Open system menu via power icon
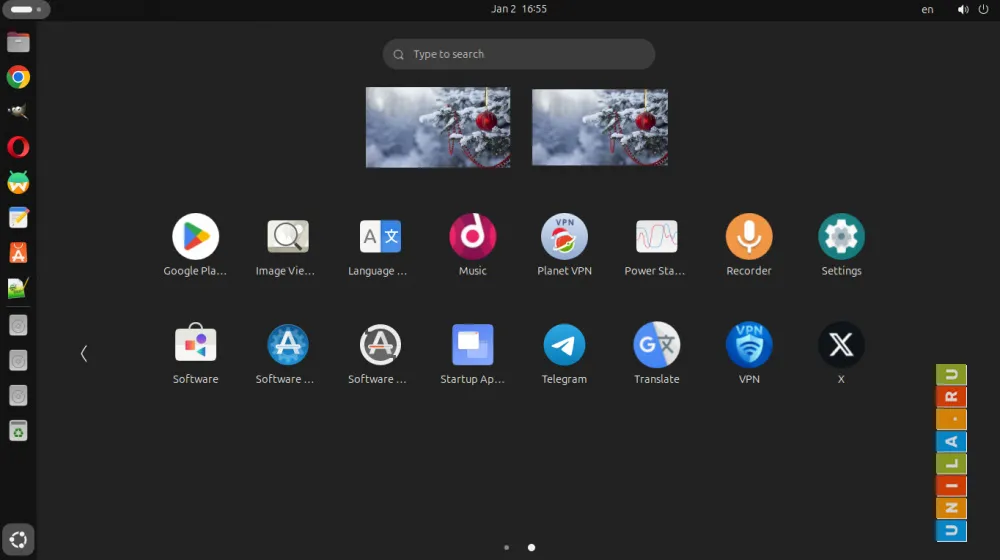 click(983, 9)
